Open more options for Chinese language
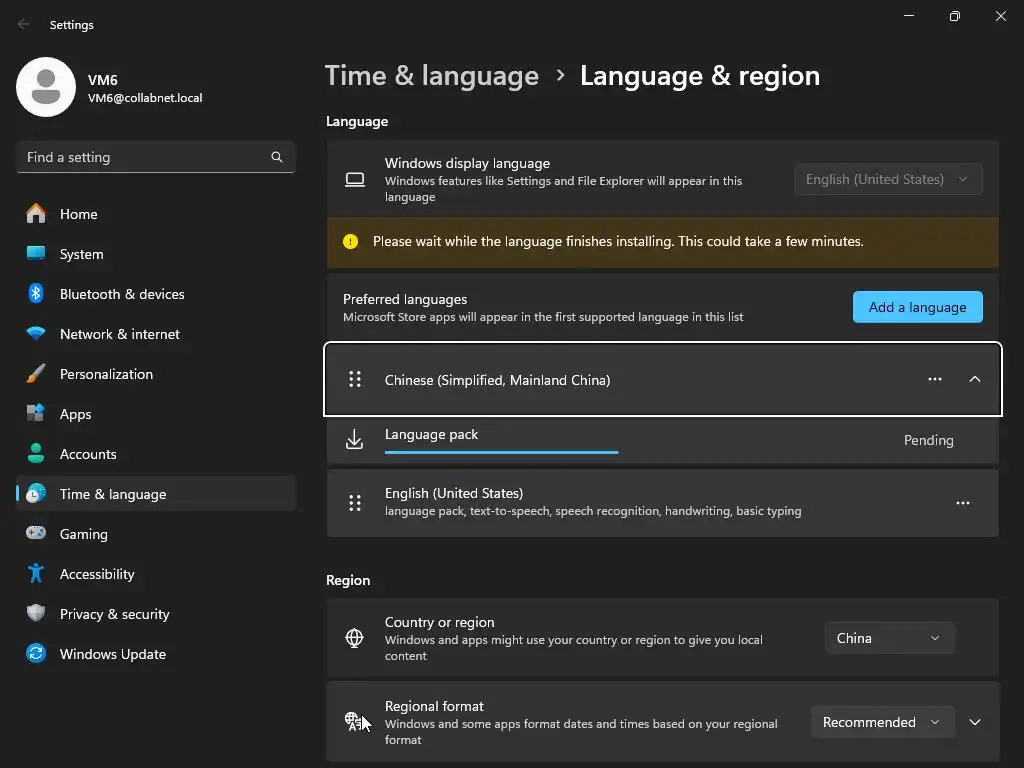Image resolution: width=1024 pixels, height=768 pixels. (x=935, y=380)
